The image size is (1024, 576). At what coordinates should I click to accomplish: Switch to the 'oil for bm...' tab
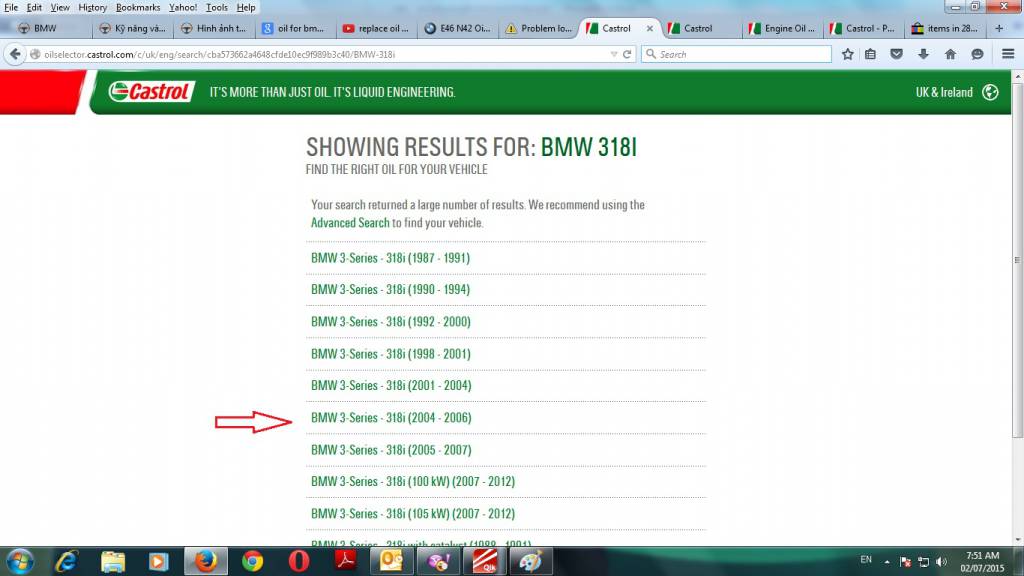[296, 28]
